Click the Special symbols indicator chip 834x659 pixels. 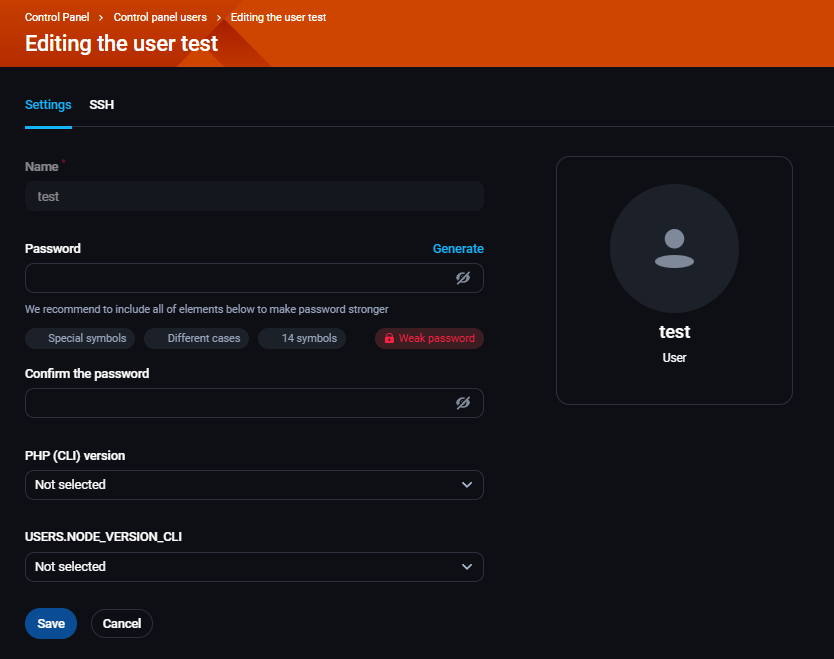[x=80, y=338]
